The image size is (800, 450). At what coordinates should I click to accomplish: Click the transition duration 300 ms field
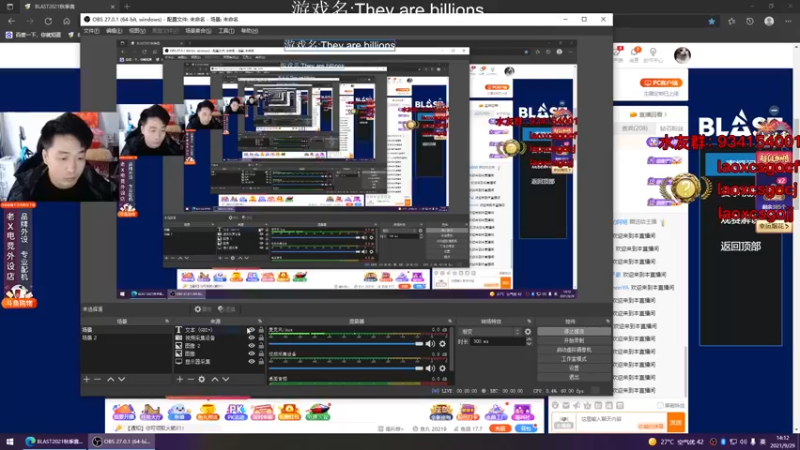[497, 341]
